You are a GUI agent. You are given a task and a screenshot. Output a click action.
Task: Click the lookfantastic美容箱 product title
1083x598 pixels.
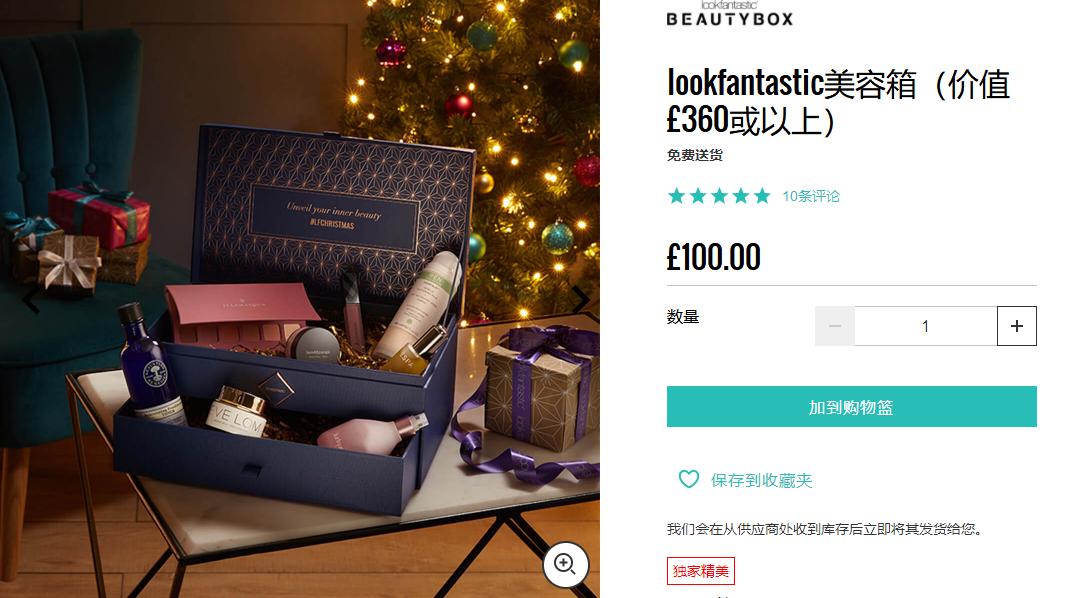click(838, 102)
